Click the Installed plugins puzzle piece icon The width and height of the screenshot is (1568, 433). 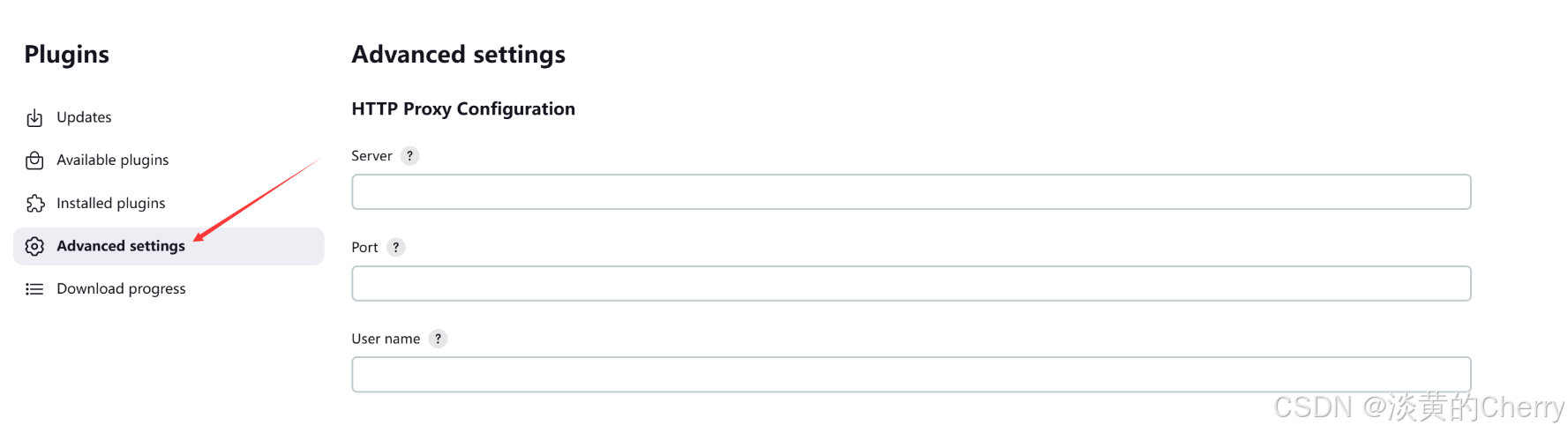(34, 204)
